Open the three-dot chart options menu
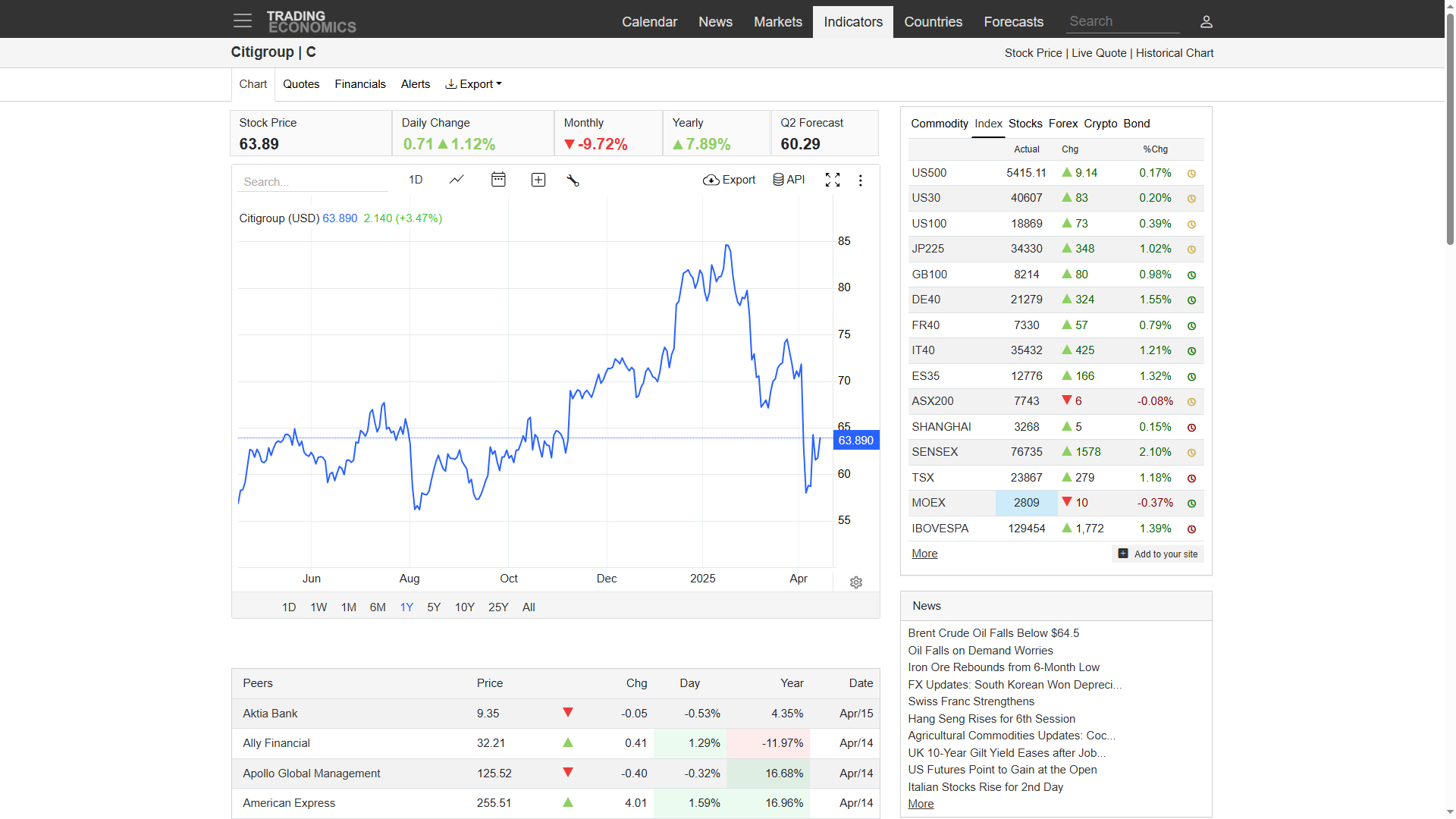1456x819 pixels. coord(860,180)
